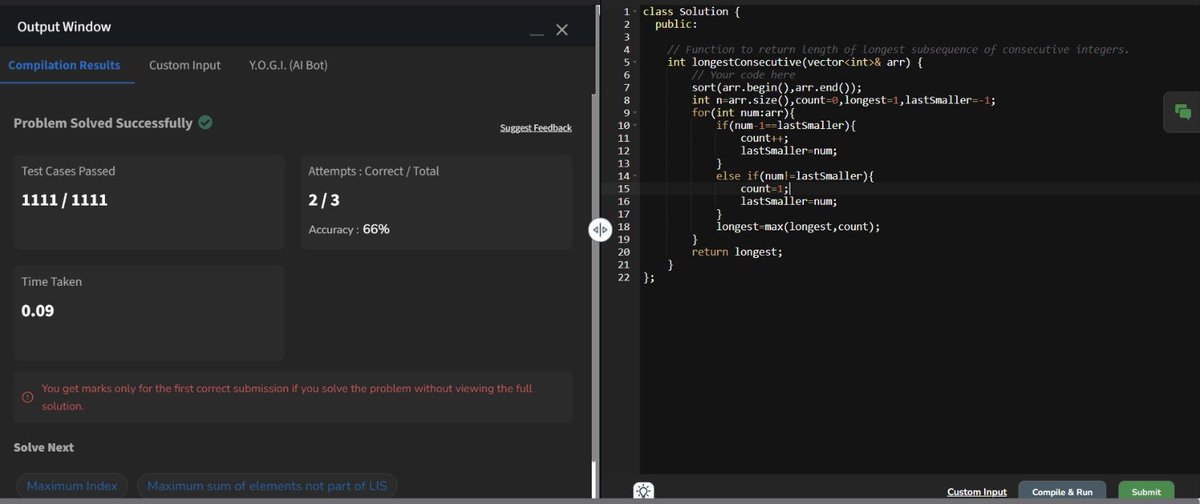
Task: Click the green success checkmark
Action: coord(205,123)
